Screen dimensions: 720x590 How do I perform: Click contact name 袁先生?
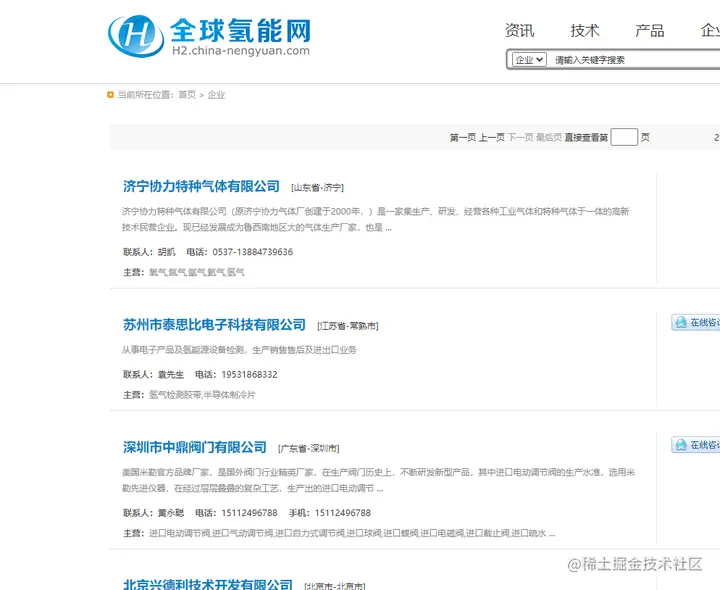[x=171, y=375]
